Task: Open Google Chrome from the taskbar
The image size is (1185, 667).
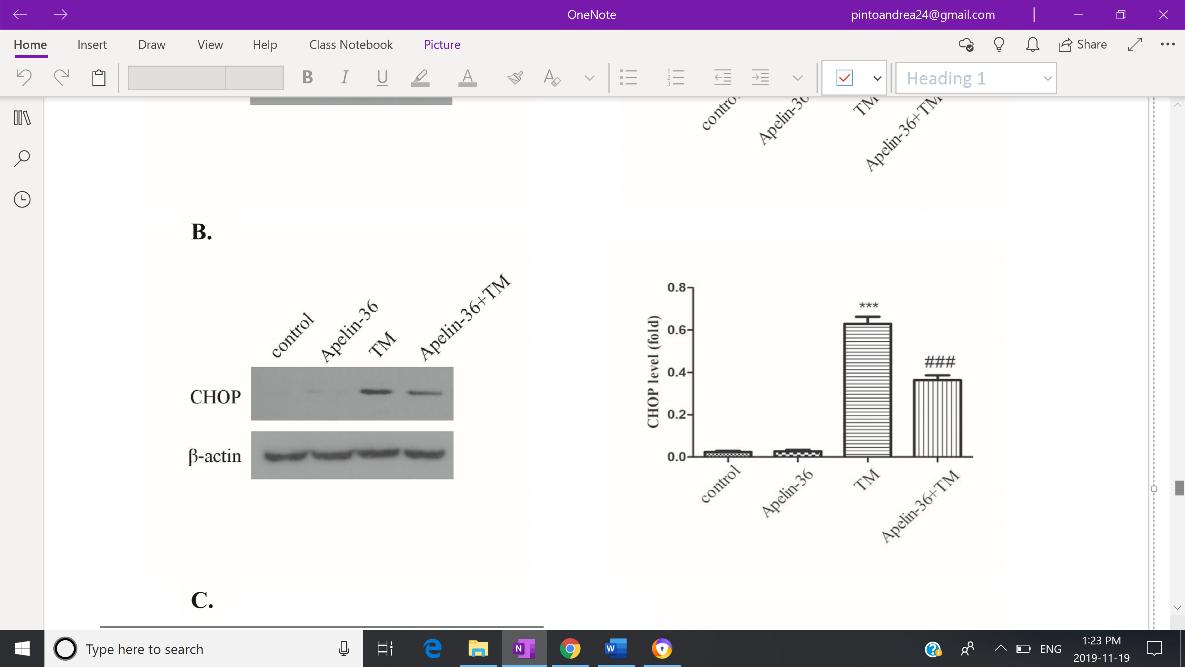Action: click(570, 649)
